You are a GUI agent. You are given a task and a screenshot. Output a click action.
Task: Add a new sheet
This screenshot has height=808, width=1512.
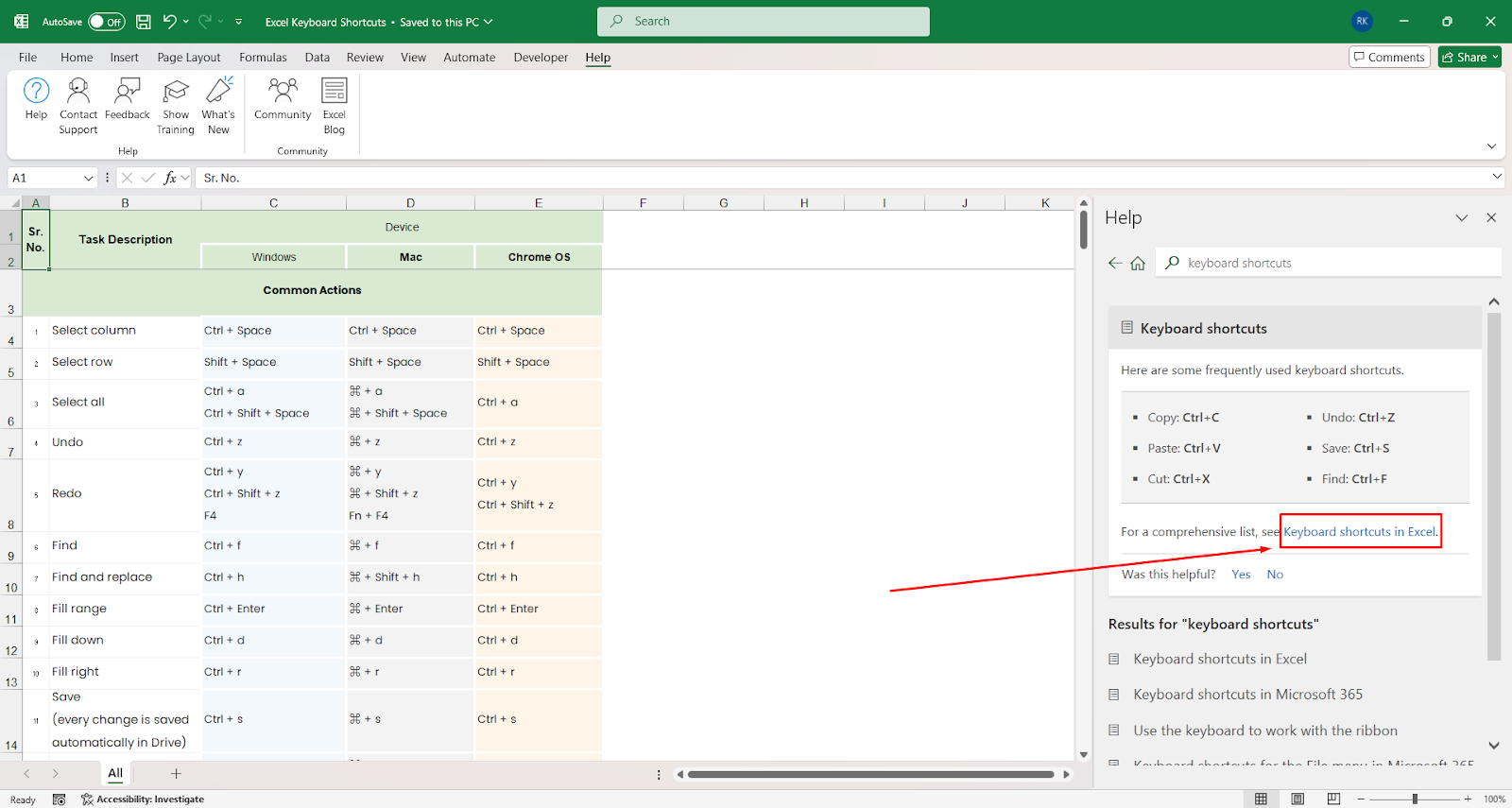click(x=176, y=773)
